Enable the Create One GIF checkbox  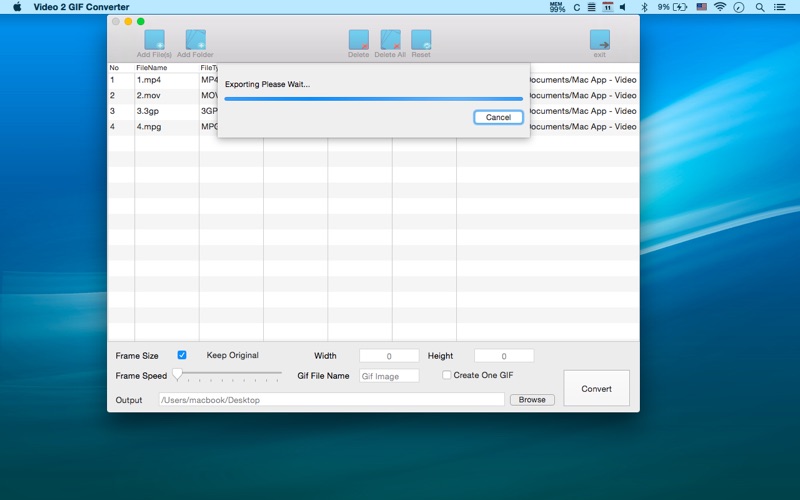tap(447, 375)
